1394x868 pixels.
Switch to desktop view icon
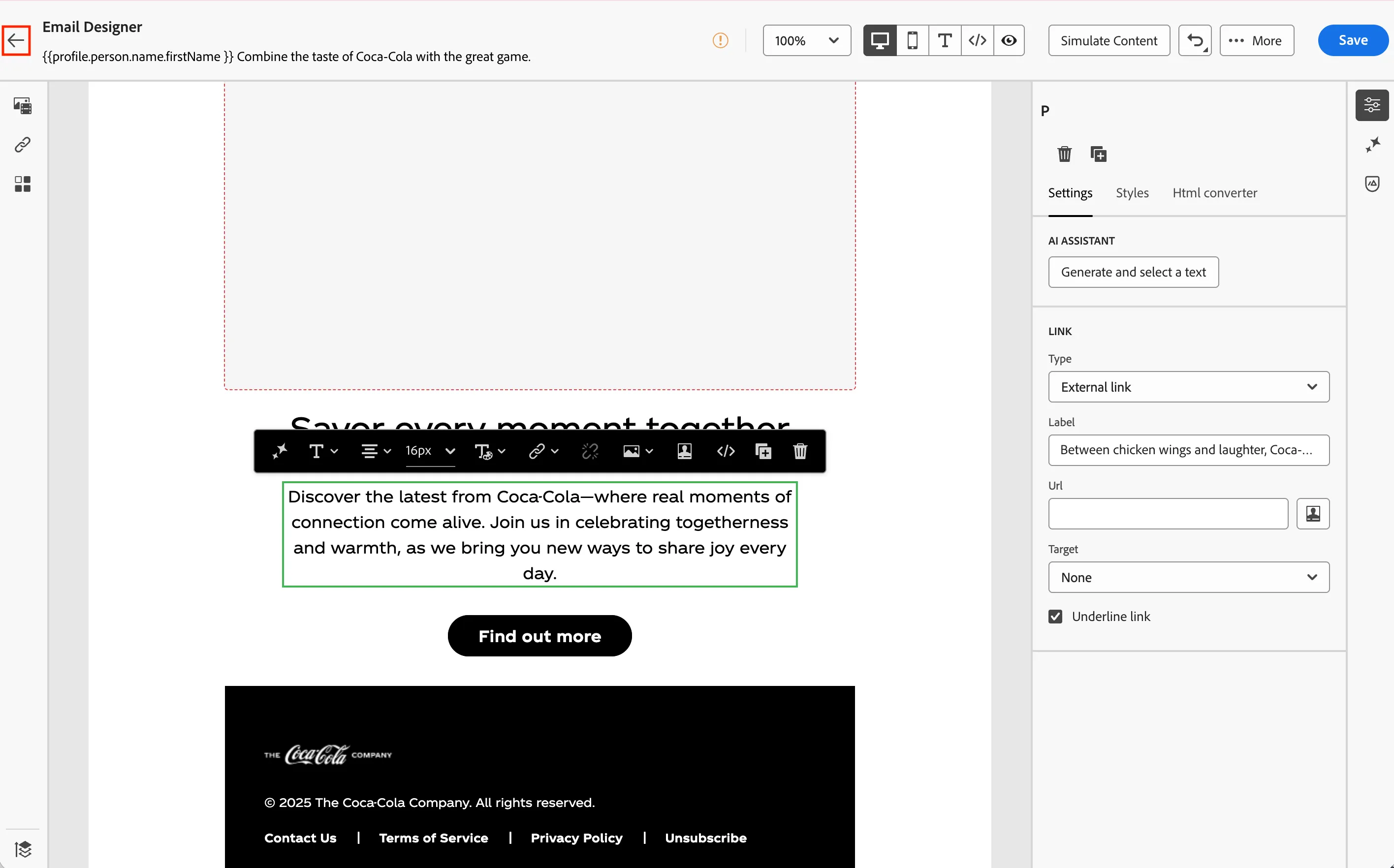pos(880,40)
